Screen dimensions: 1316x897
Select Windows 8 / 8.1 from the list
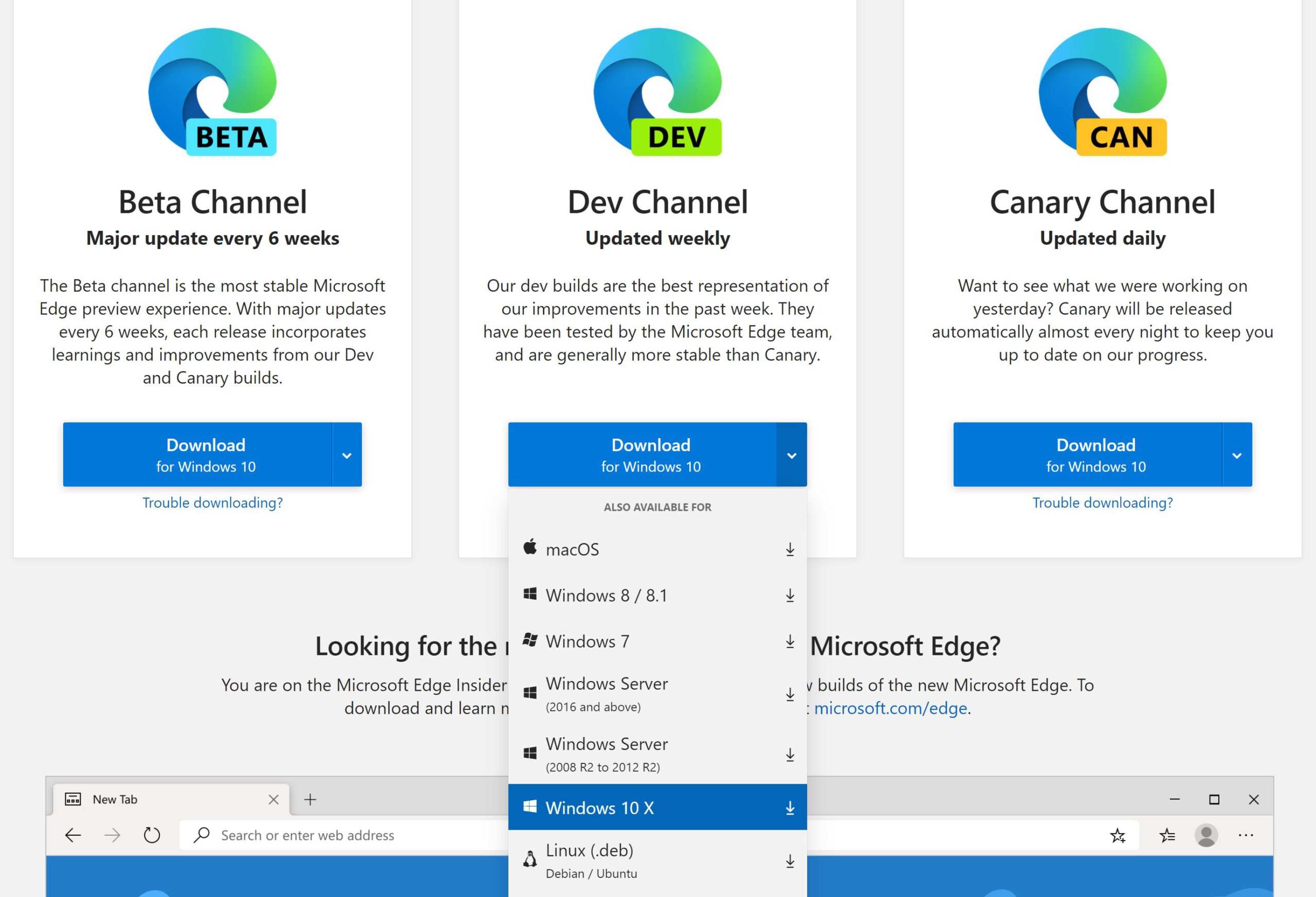pyautogui.click(x=657, y=596)
